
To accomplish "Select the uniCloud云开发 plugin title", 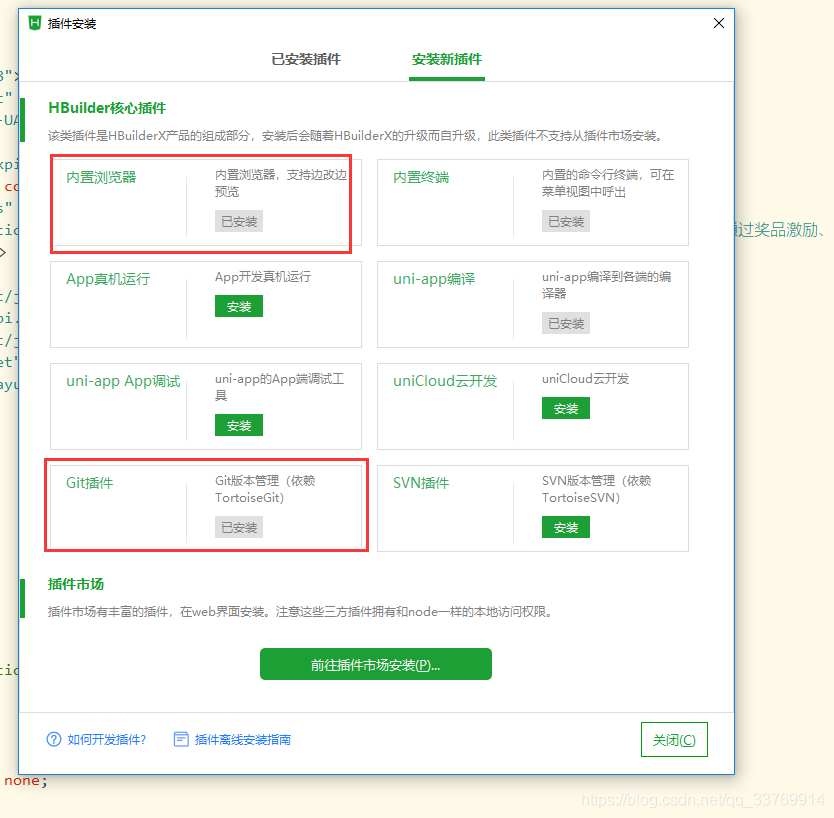I will point(445,381).
